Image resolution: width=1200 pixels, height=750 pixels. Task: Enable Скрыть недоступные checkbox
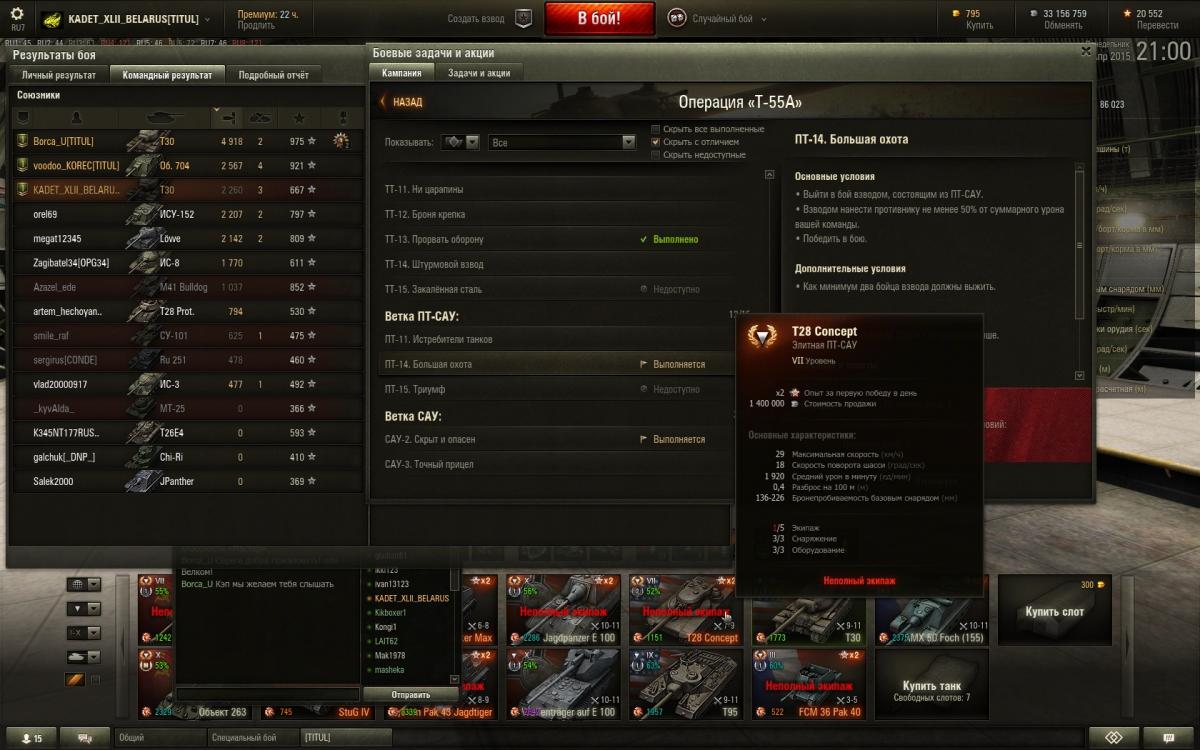click(656, 155)
